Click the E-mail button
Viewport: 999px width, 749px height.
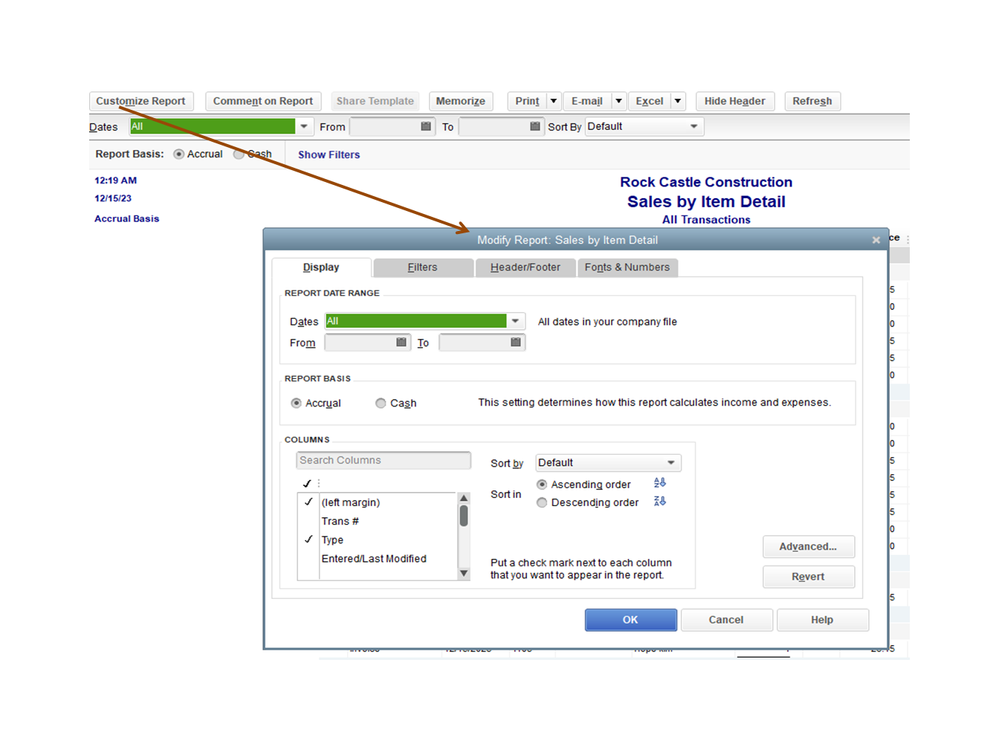tap(587, 101)
